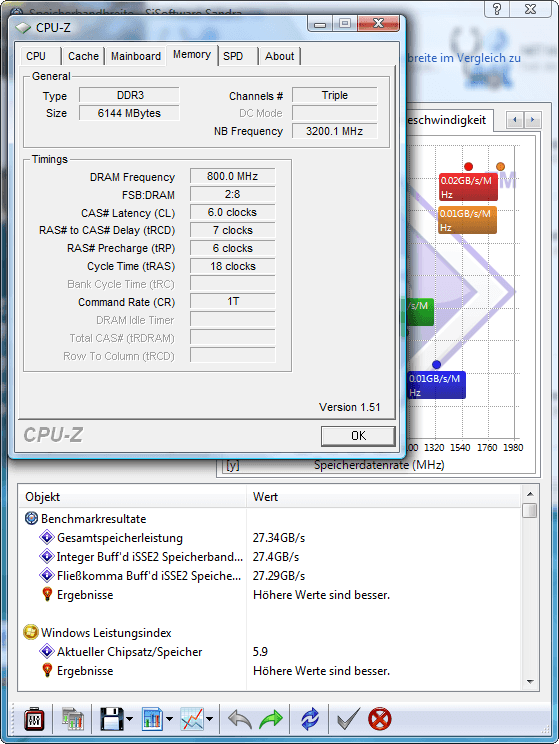This screenshot has width=559, height=744.
Task: Select the Benchmarkresultate row
Action: tap(270, 519)
